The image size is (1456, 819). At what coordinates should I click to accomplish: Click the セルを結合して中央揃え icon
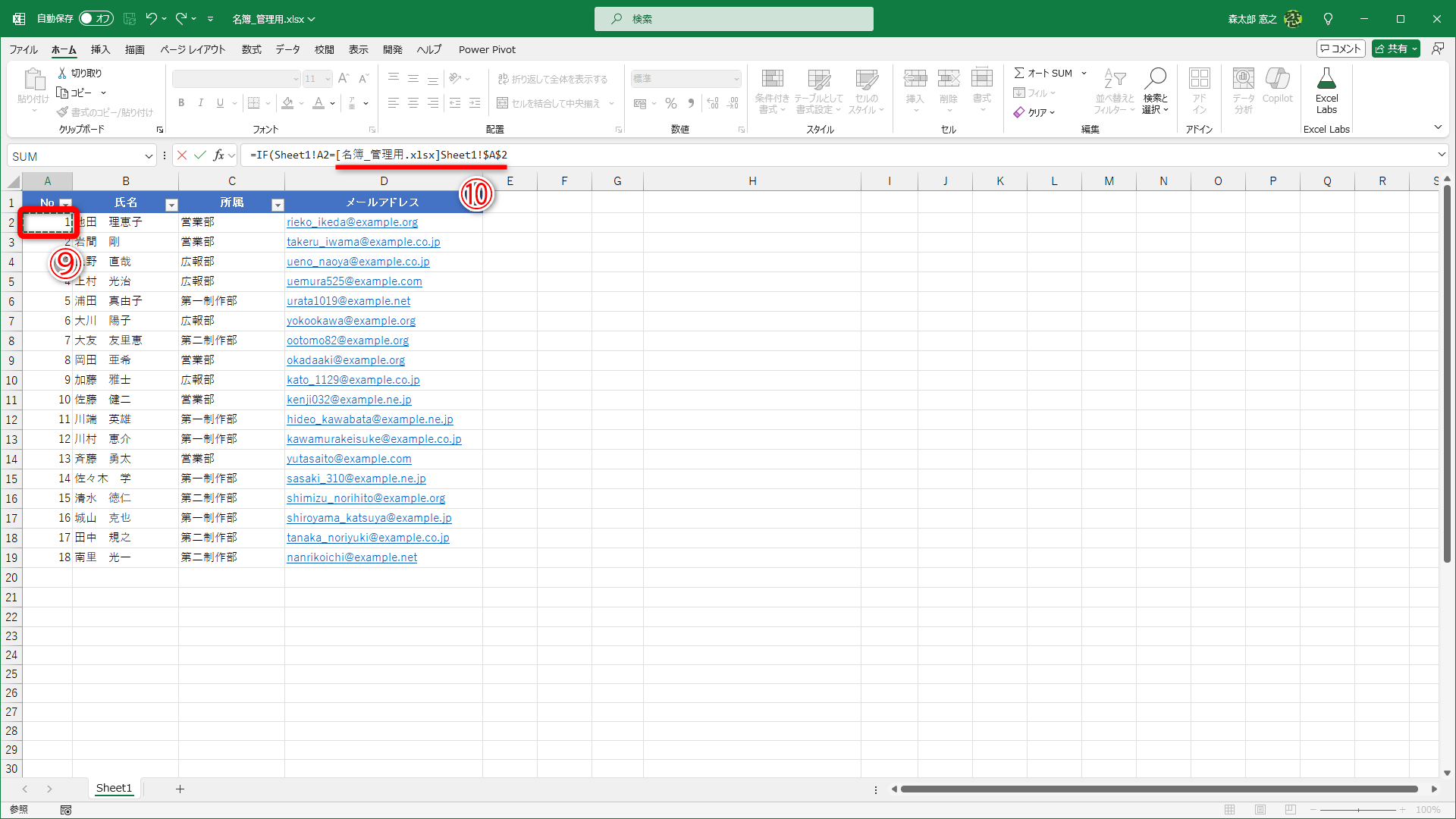click(549, 103)
